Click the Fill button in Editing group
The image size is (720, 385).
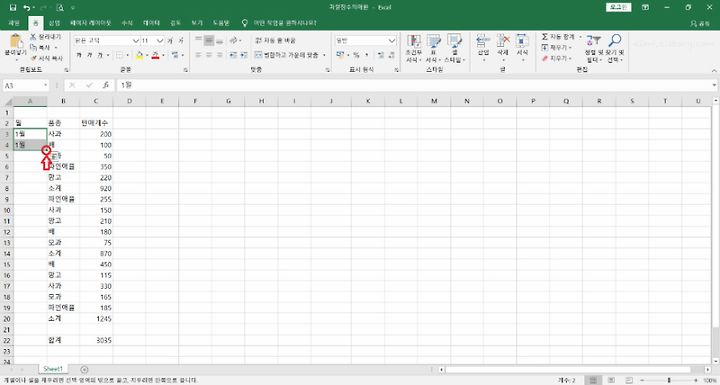557,47
